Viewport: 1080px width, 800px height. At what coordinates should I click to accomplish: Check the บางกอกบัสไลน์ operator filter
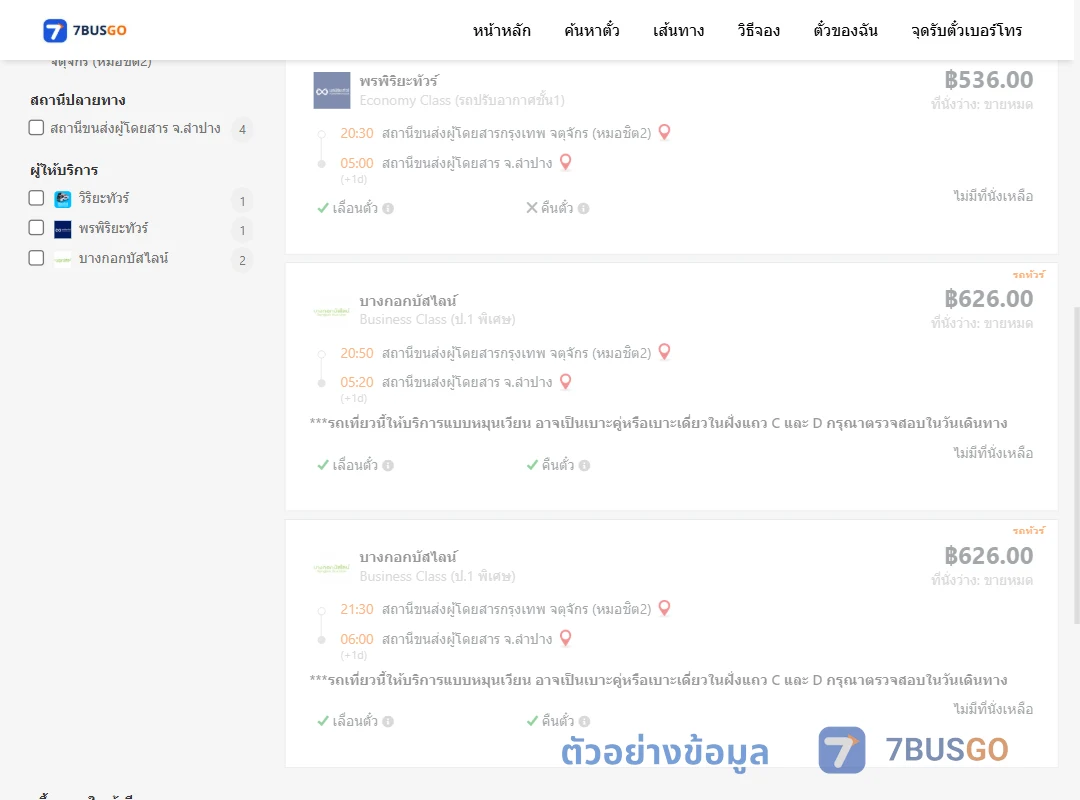(37, 258)
